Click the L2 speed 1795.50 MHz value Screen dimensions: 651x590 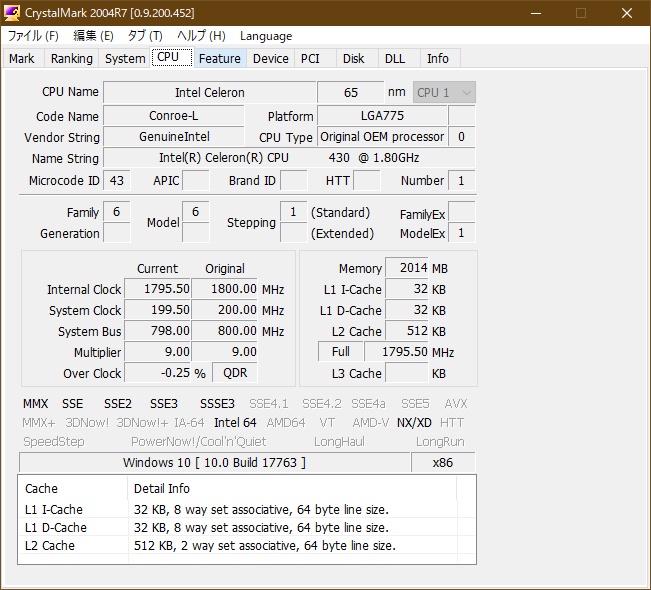[x=396, y=352]
